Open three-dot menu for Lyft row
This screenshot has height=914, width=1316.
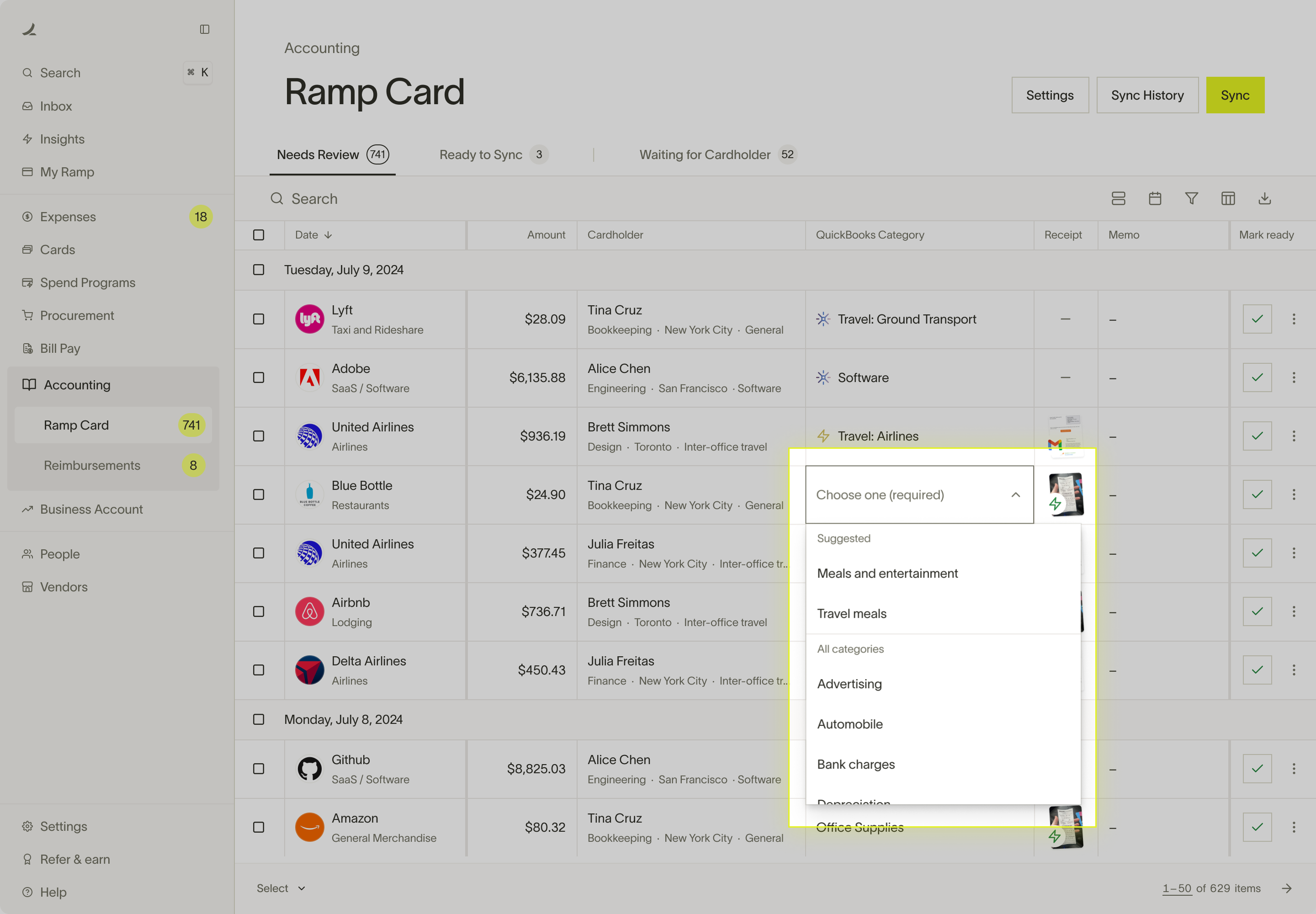coord(1293,319)
